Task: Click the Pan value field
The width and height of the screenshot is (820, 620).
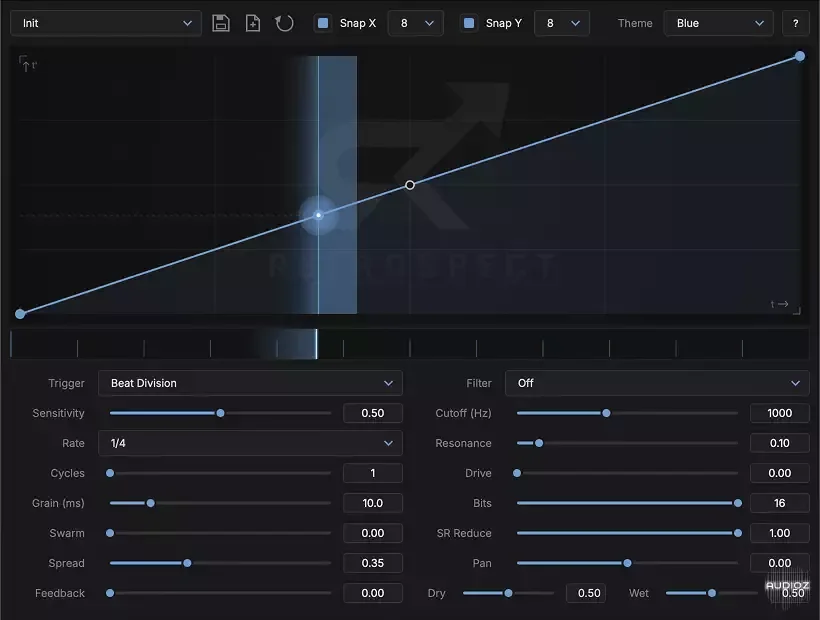Action: pyautogui.click(x=780, y=563)
